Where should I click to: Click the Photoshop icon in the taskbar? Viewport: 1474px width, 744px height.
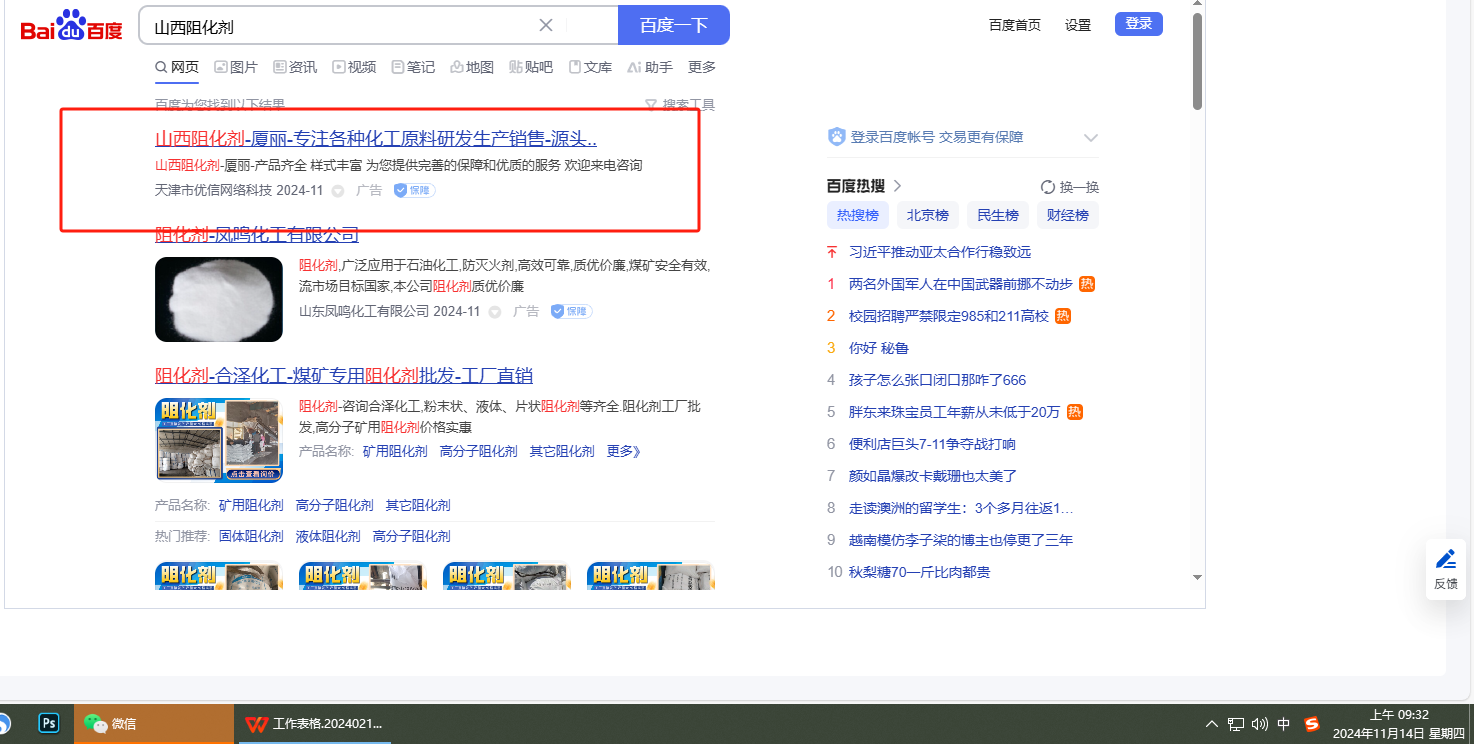click(48, 723)
